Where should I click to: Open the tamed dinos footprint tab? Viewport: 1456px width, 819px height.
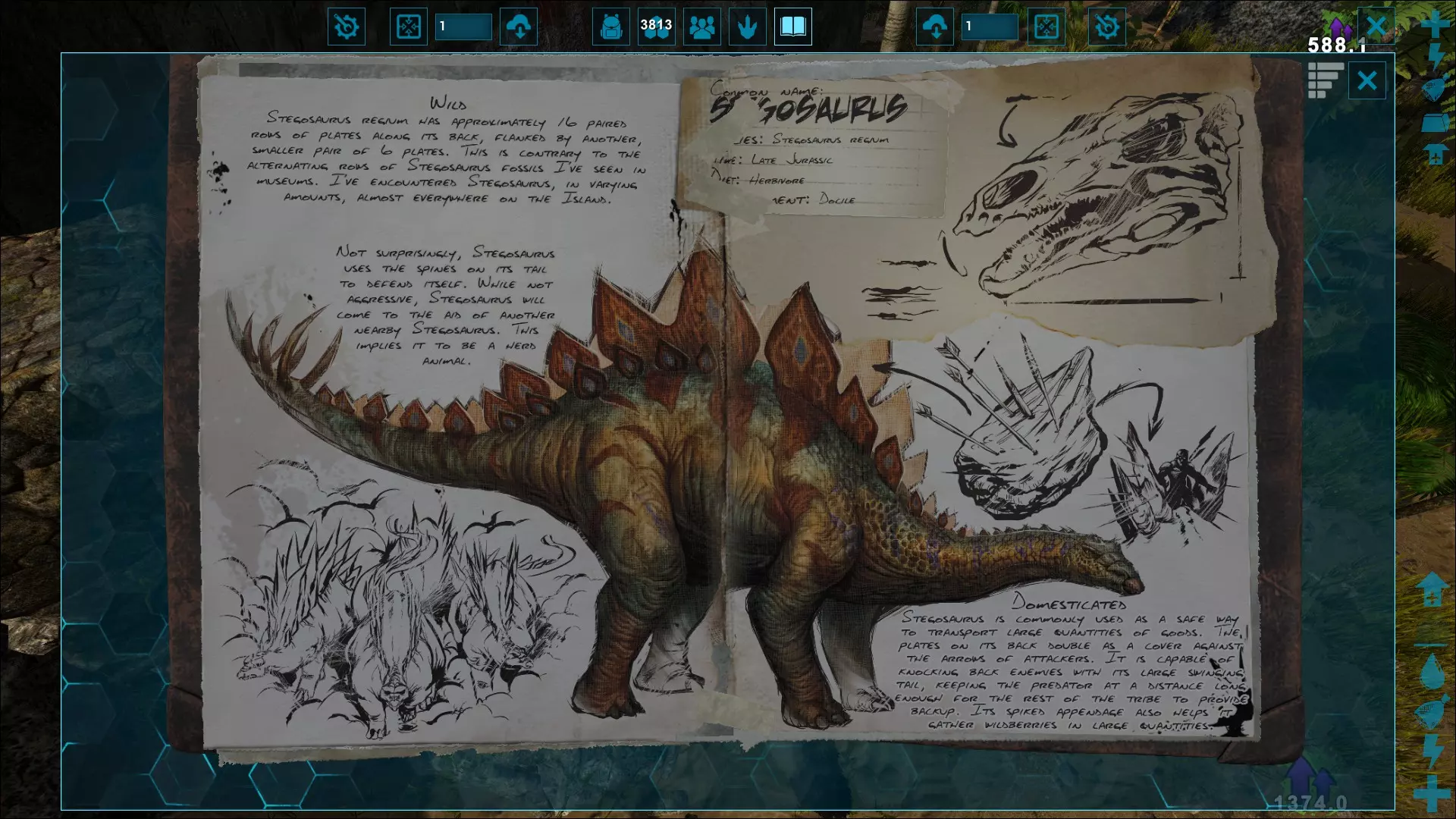pyautogui.click(x=748, y=27)
